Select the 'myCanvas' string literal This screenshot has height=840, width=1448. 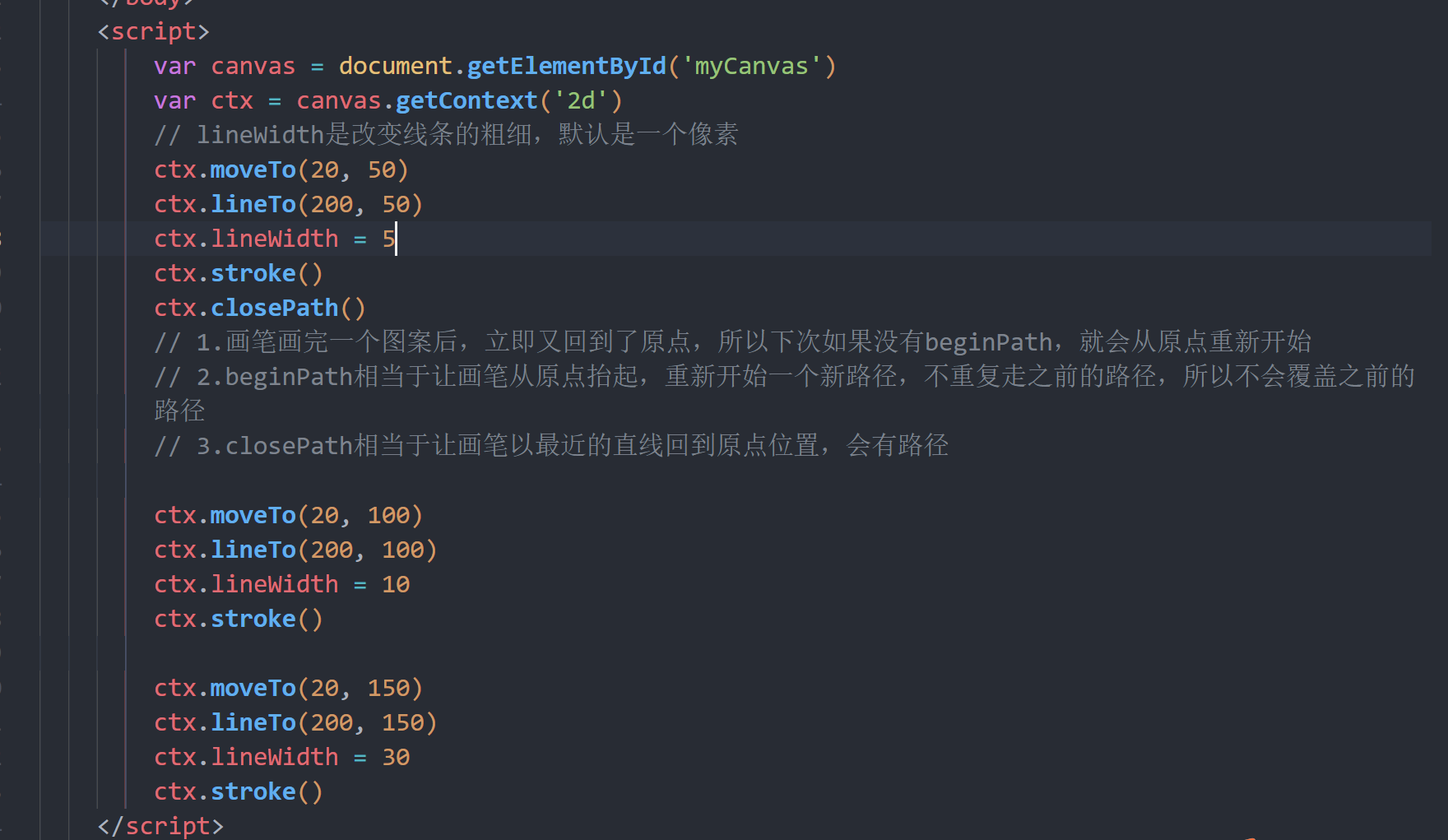(751, 66)
